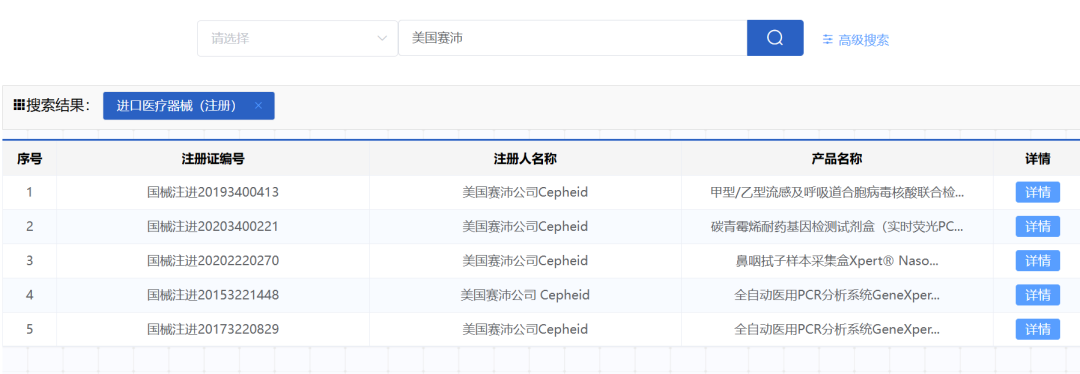Screen dimensions: 1080x374
Task: Click the 产品名称 column header
Action: coord(837,159)
